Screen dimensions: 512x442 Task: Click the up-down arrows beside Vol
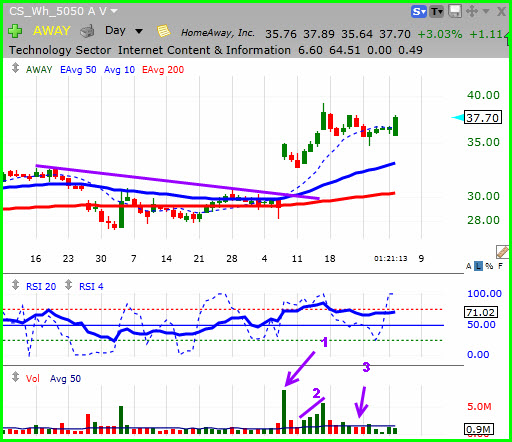point(15,377)
